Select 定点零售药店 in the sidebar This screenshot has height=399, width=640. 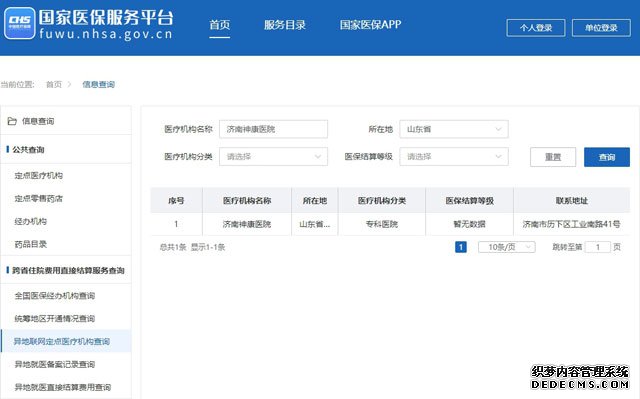[x=39, y=199]
